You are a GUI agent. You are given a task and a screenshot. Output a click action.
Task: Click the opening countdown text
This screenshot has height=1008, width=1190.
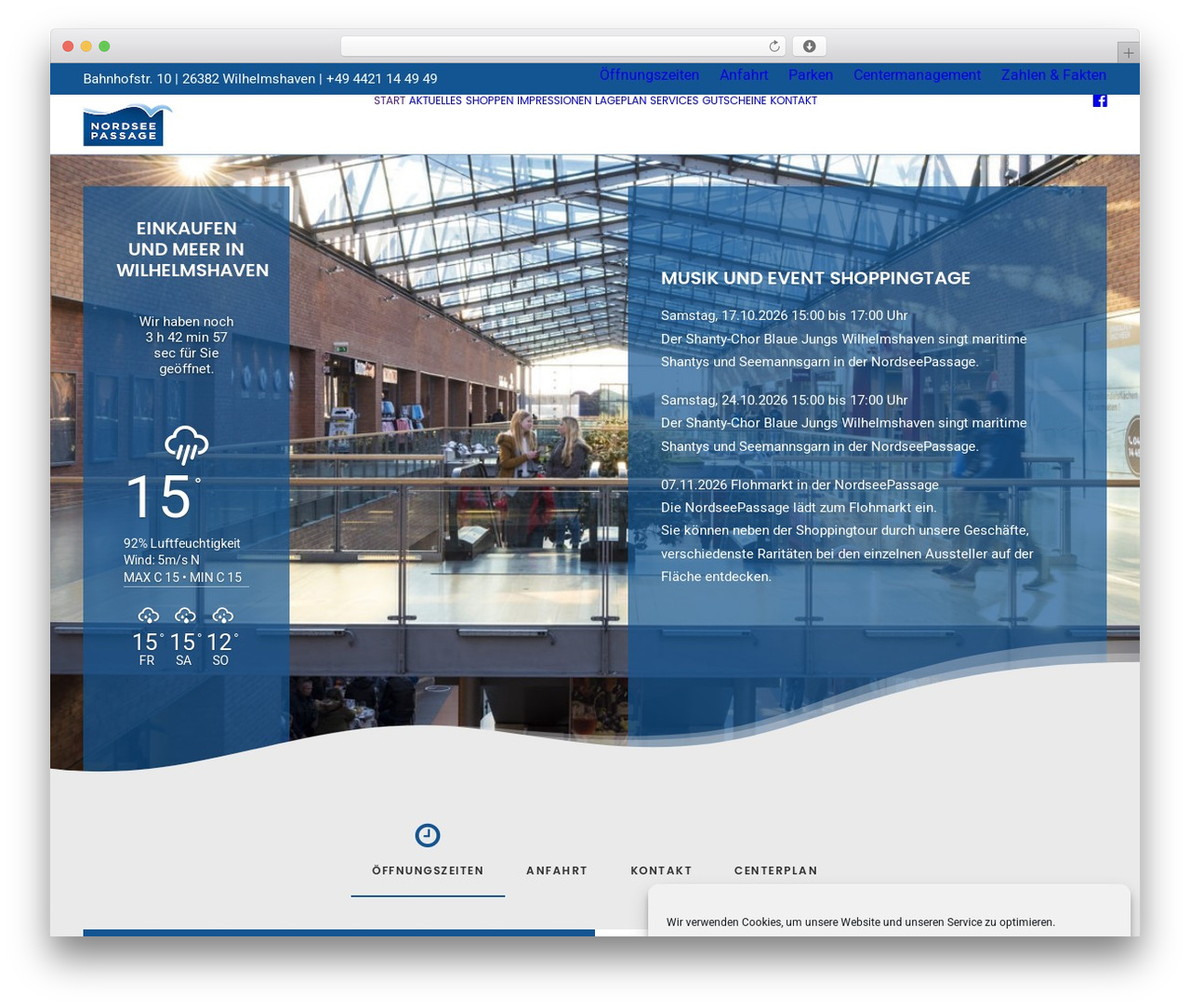click(x=186, y=345)
